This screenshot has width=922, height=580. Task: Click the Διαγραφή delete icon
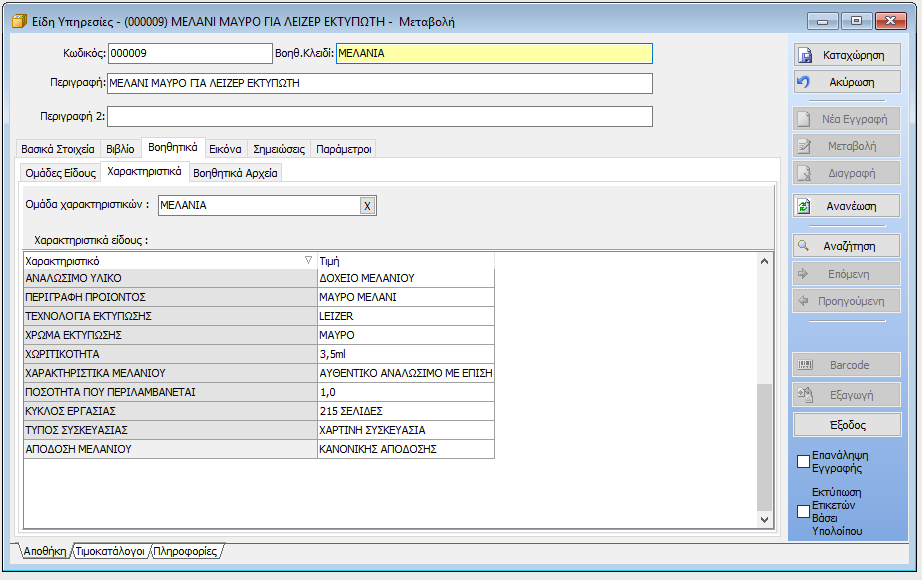803,174
